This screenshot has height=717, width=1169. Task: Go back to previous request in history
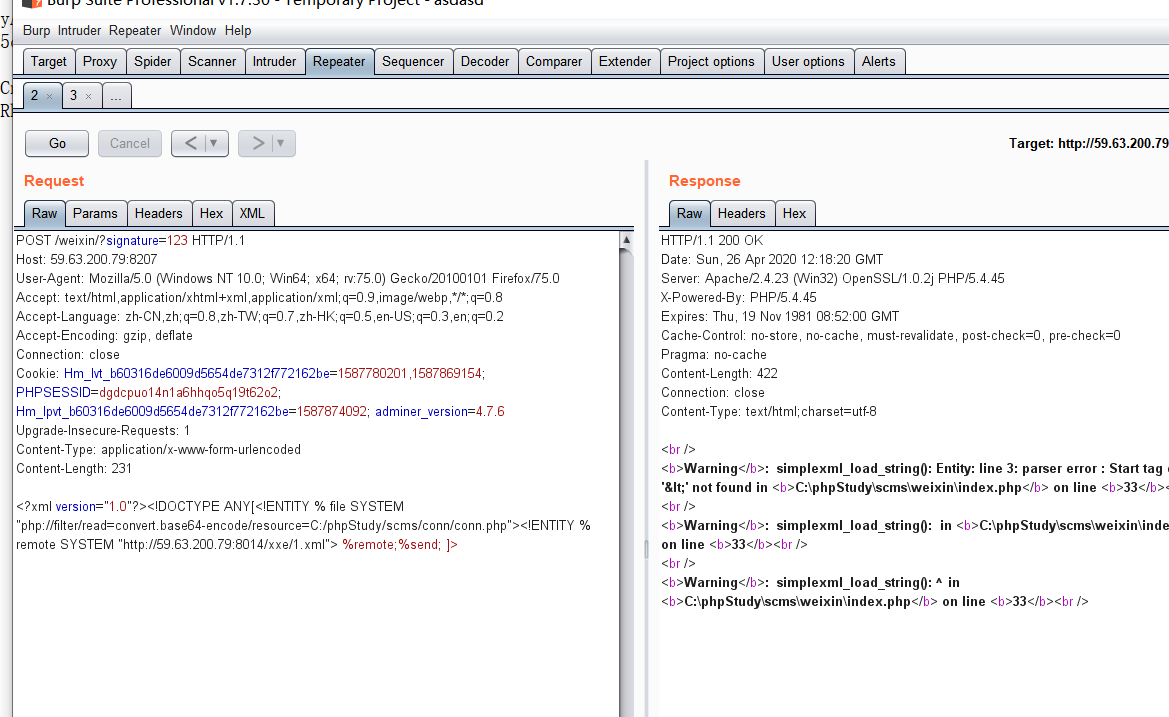coord(190,143)
